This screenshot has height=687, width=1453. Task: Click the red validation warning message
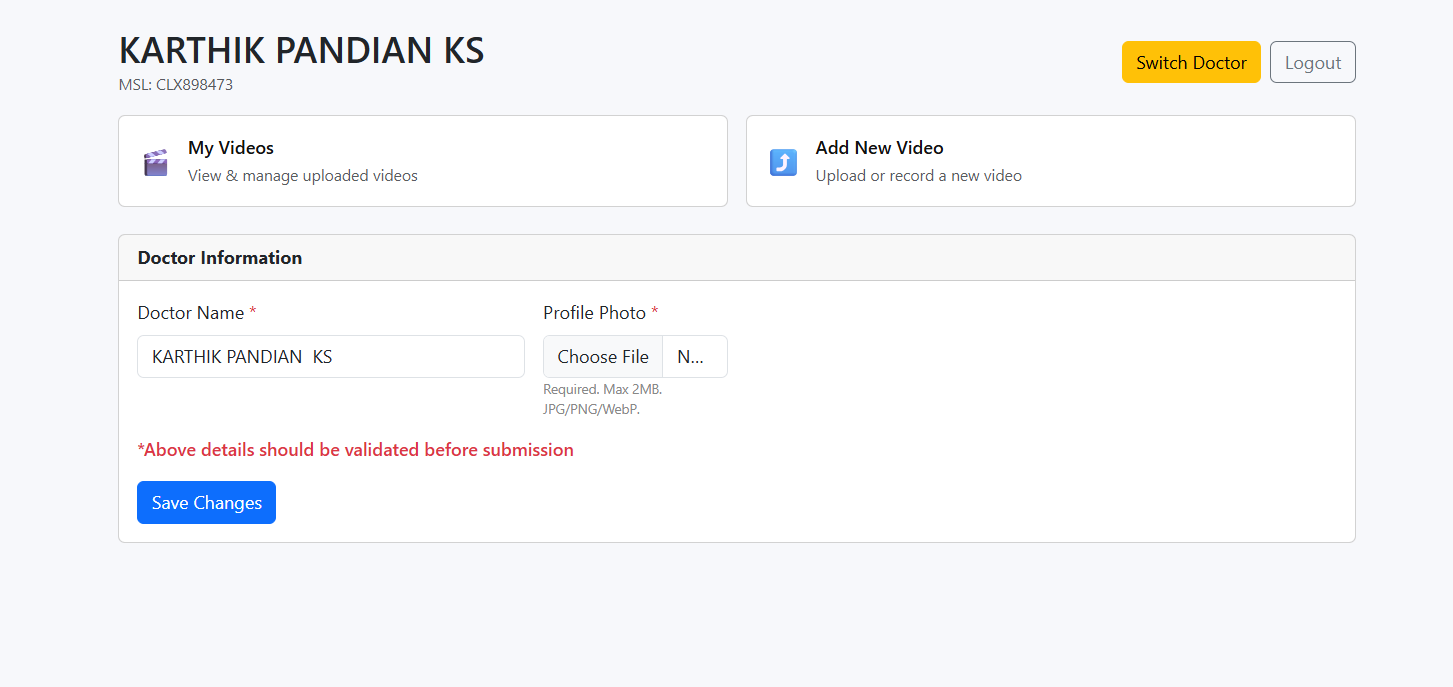tap(355, 450)
